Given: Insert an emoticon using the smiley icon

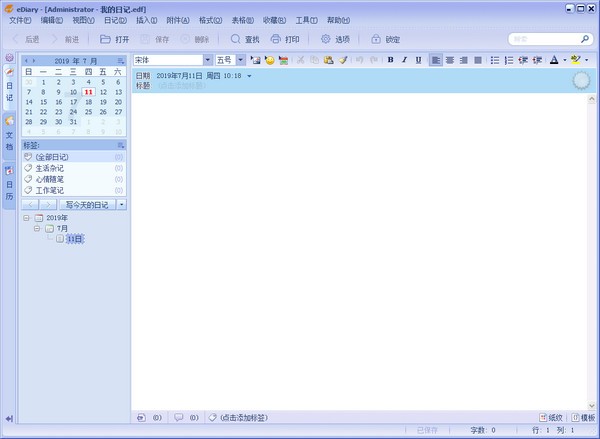Looking at the screenshot, I should (x=270, y=60).
